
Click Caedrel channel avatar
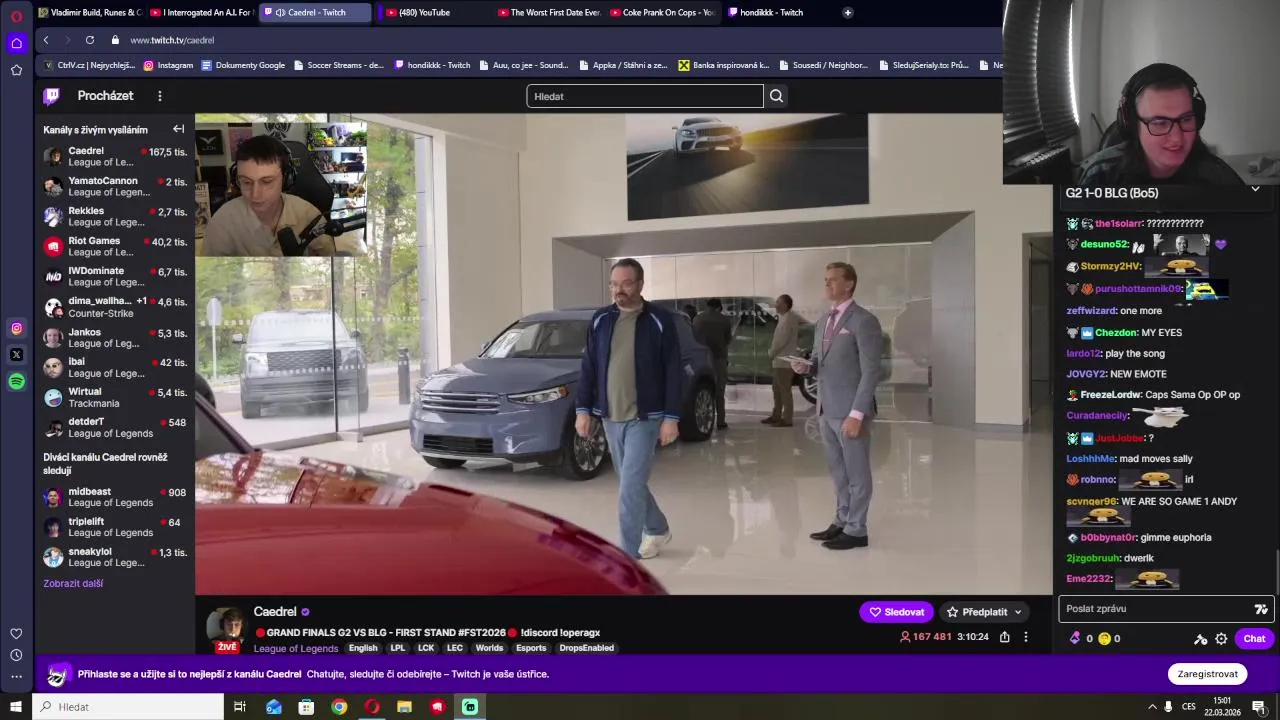click(x=227, y=627)
